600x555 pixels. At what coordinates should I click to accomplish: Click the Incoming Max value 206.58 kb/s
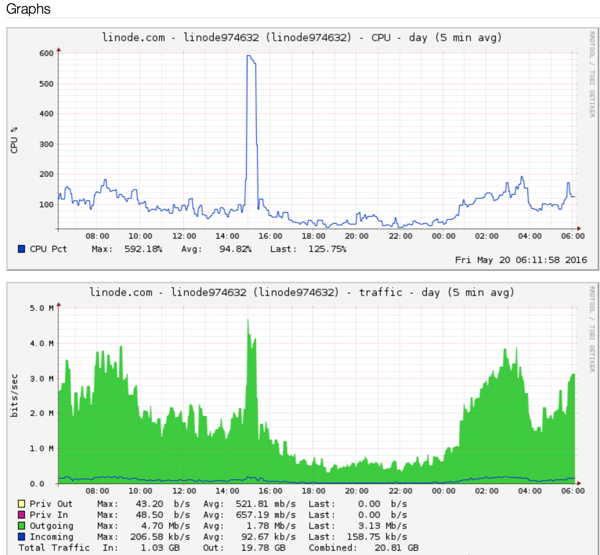[160, 537]
